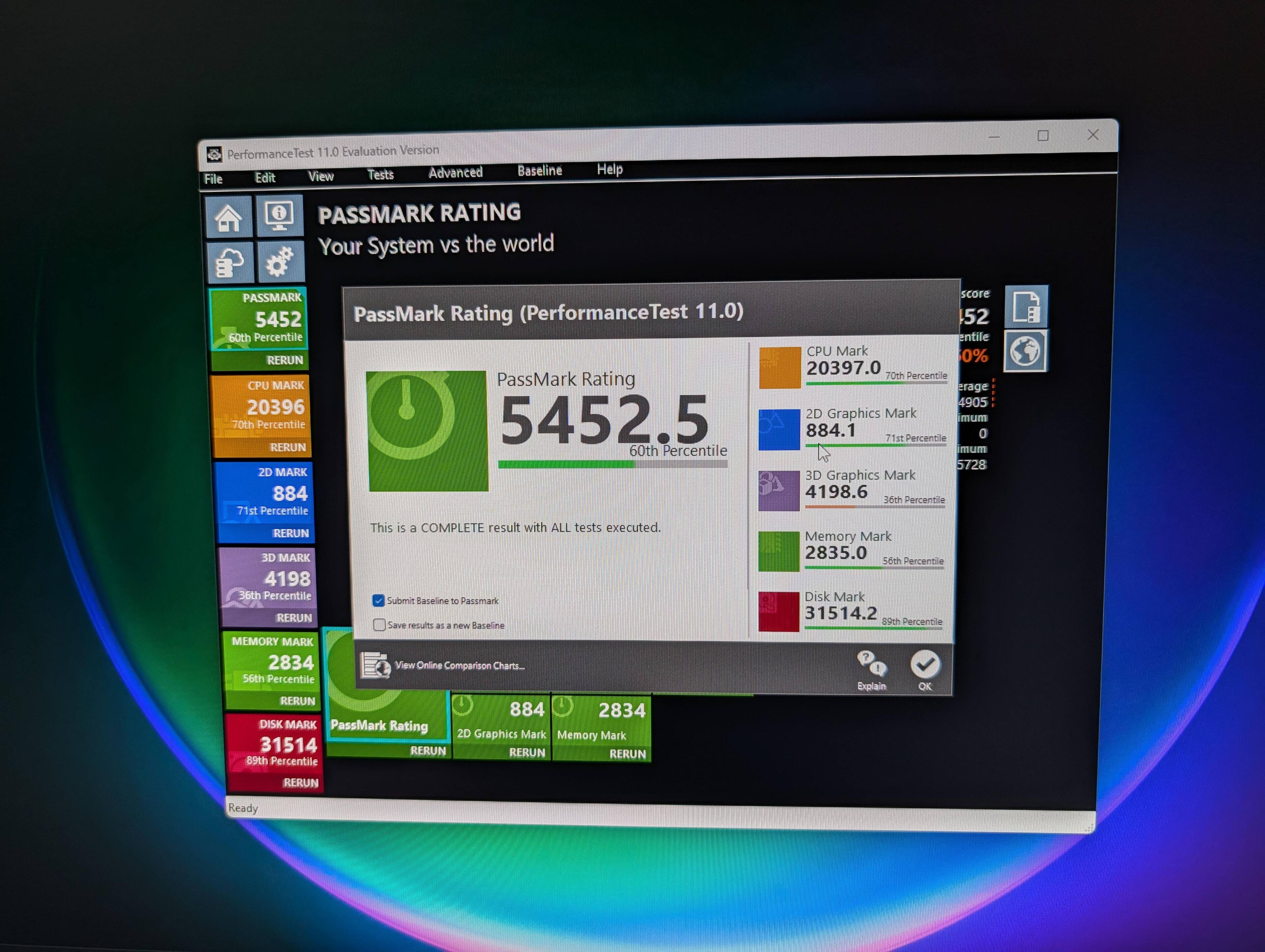Viewport: 1265px width, 952px height.
Task: Uncheck Submit Baseline to Passmark
Action: pos(378,600)
